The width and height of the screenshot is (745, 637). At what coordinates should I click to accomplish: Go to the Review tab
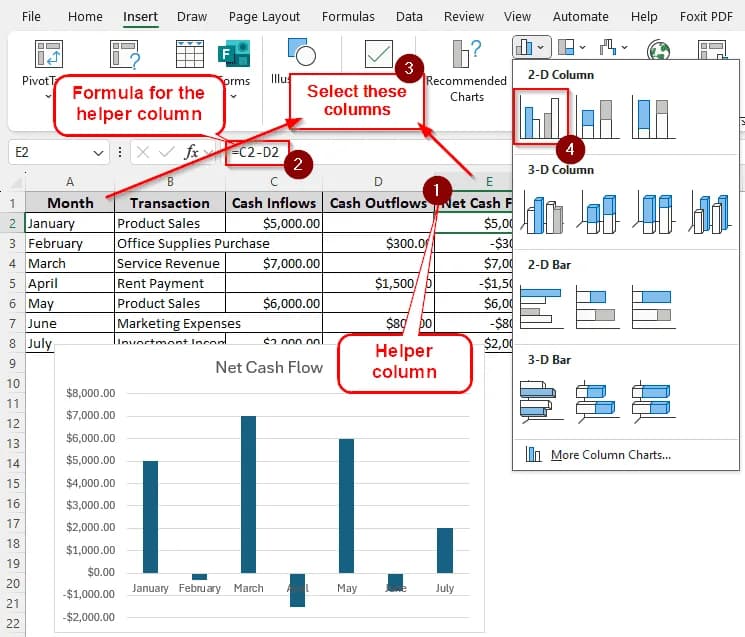point(464,17)
